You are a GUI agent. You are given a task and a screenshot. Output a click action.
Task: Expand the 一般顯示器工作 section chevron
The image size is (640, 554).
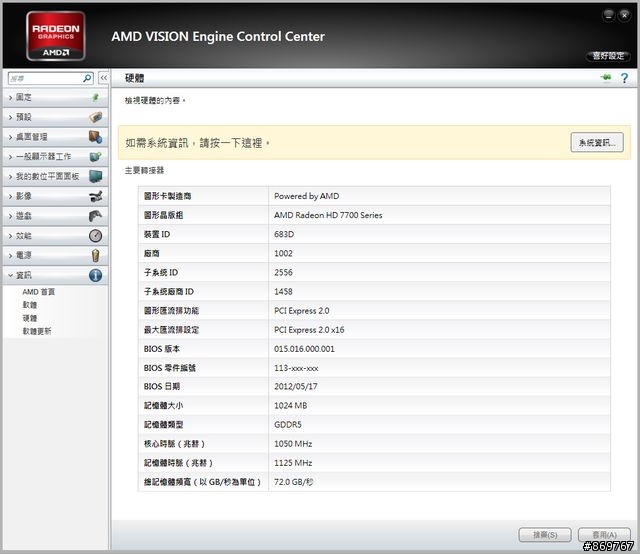click(10, 157)
